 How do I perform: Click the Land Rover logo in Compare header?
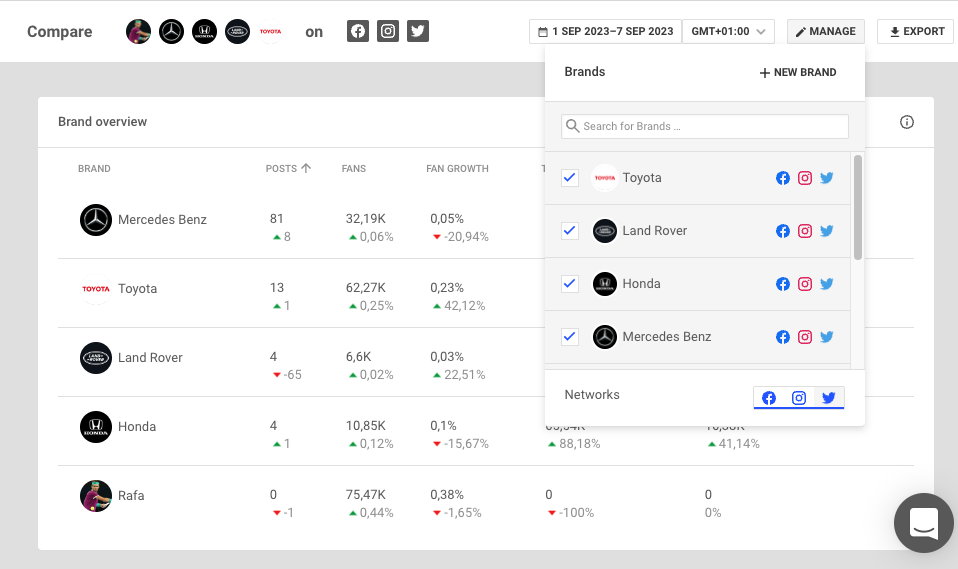(x=238, y=31)
